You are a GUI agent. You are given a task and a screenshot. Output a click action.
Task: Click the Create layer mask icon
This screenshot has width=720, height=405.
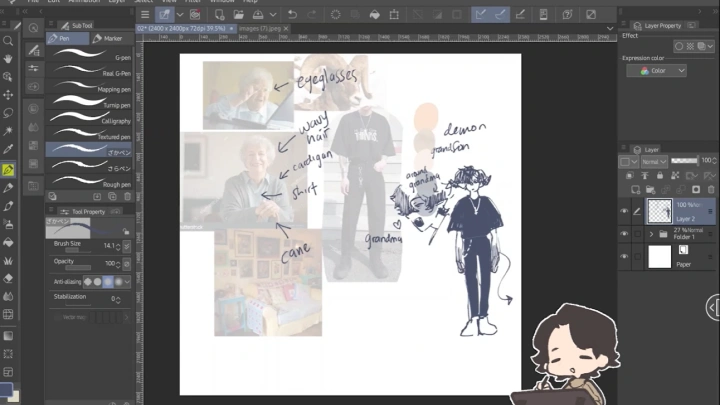point(696,190)
